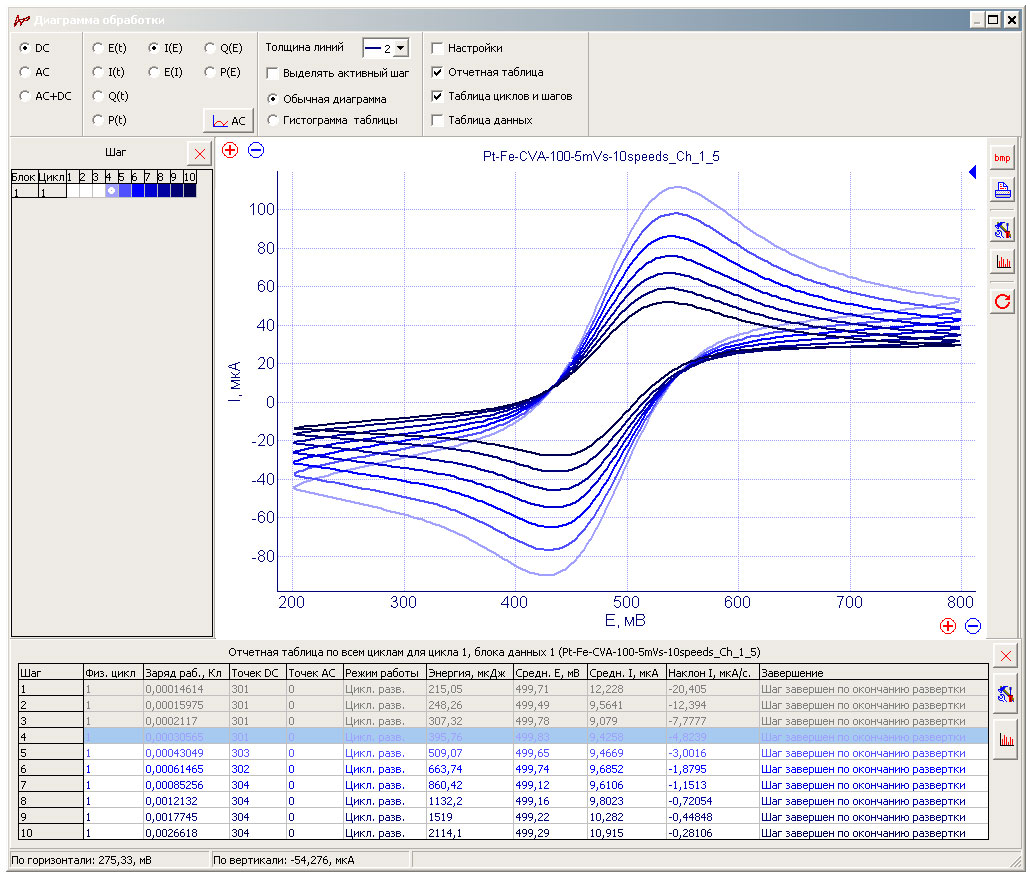Select step 10 dark color cell
This screenshot has height=877, width=1030.
pyautogui.click(x=190, y=191)
